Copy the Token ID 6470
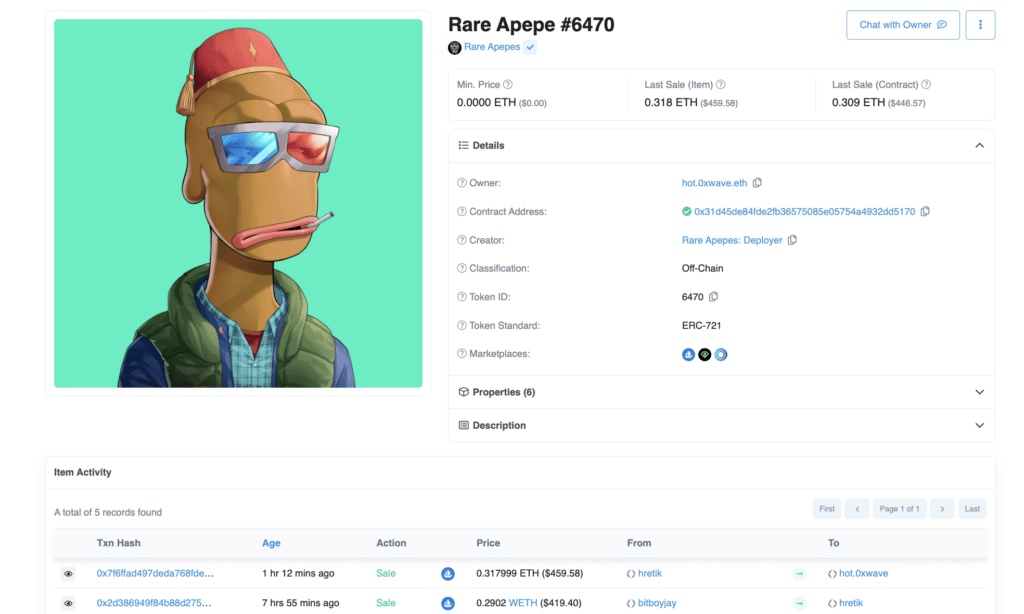This screenshot has height=614, width=1024. [714, 297]
